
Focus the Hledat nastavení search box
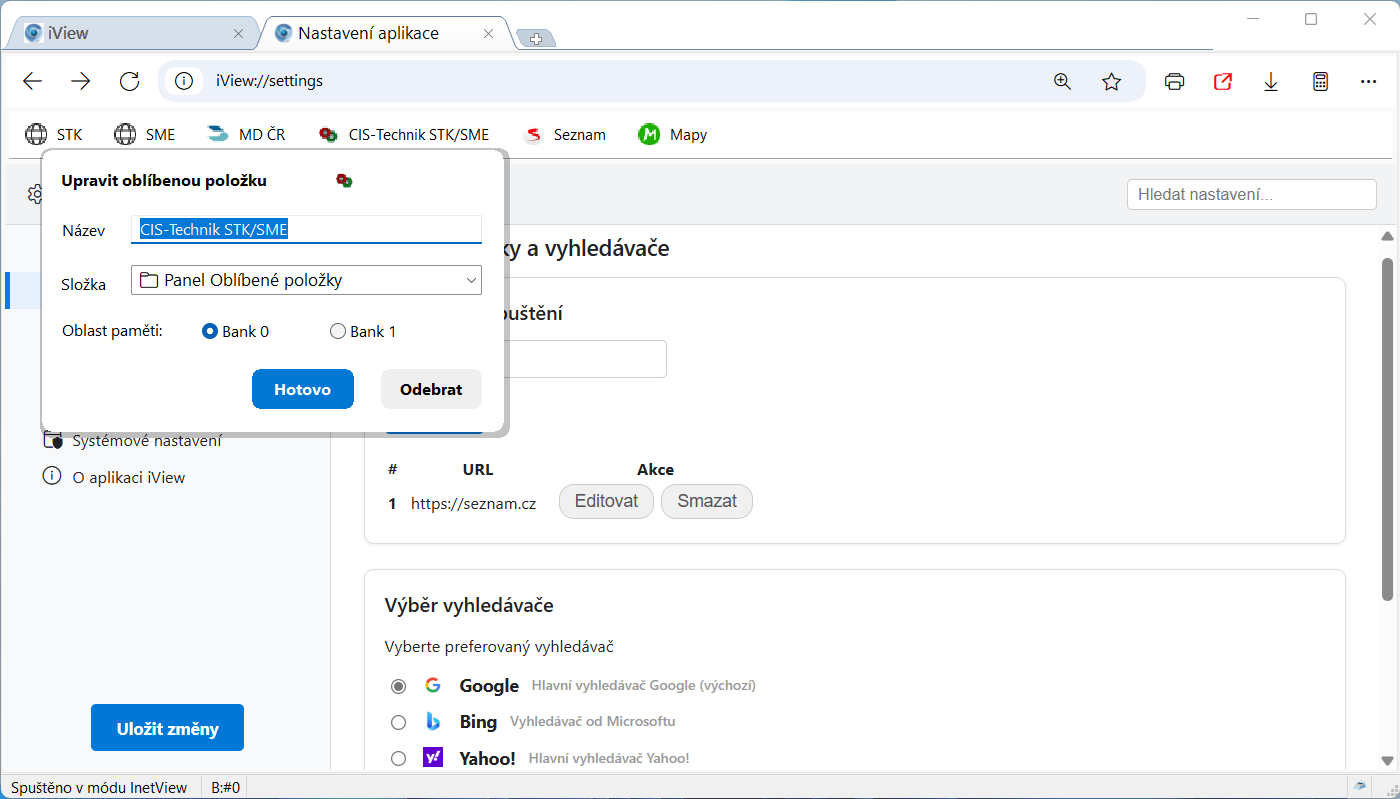pyautogui.click(x=1252, y=194)
